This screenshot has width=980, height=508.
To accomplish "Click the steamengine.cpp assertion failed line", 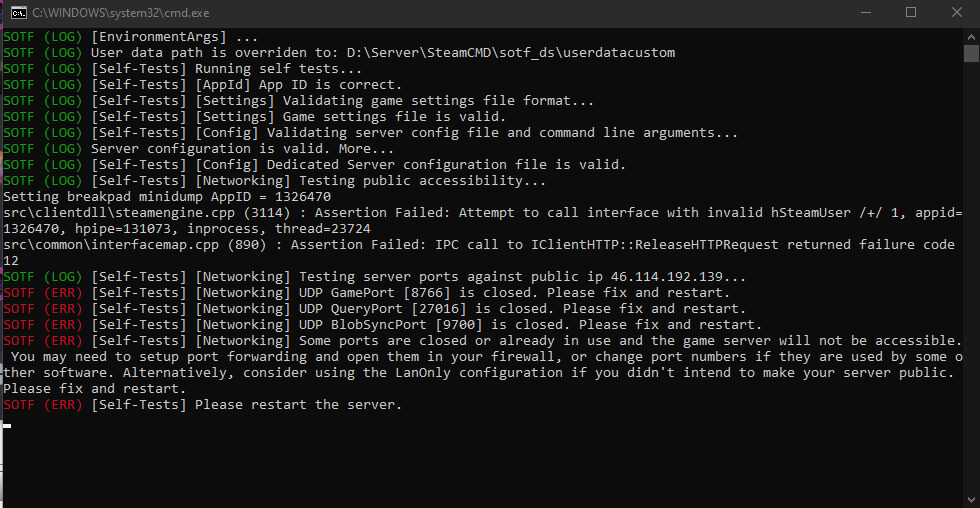I will 480,213.
